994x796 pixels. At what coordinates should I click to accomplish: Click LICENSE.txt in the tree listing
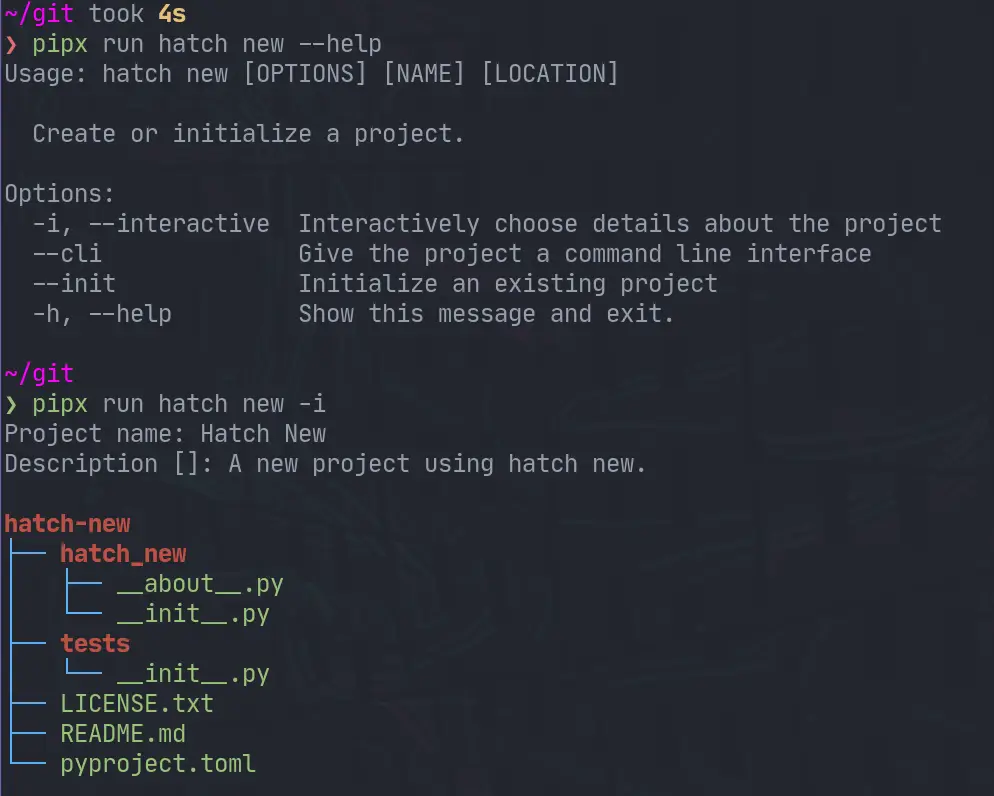[x=137, y=704]
